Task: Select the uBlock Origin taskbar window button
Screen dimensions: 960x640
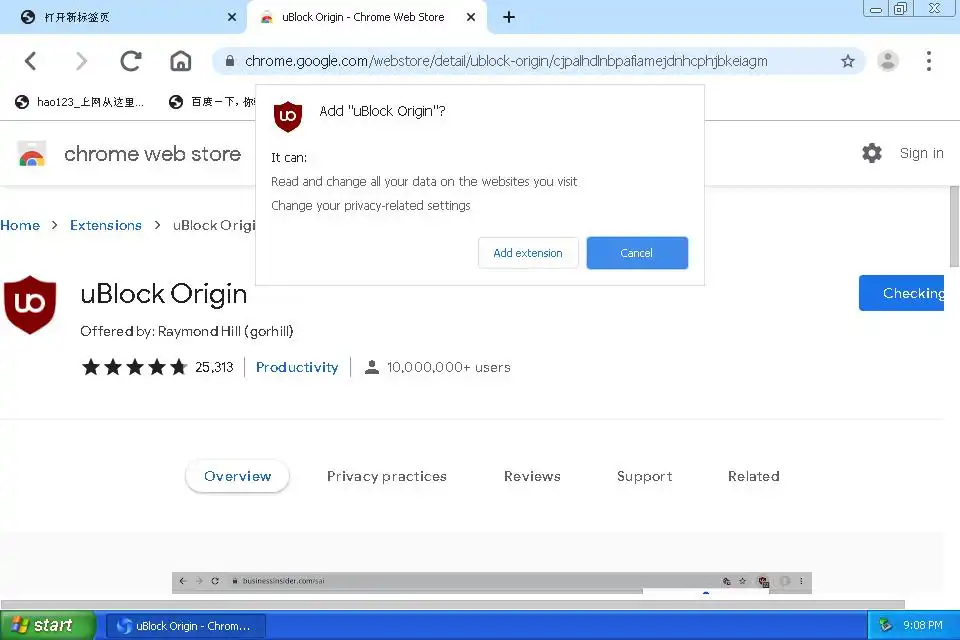Action: [x=186, y=626]
